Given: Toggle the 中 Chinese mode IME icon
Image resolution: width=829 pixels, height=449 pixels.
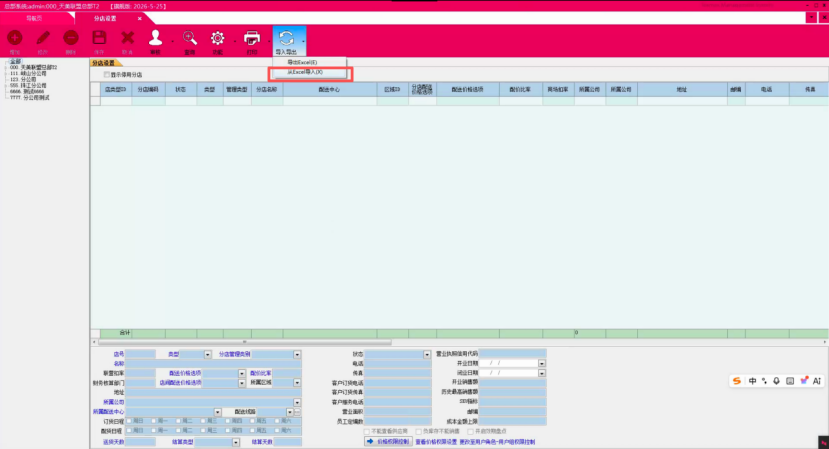Looking at the screenshot, I should click(x=752, y=381).
